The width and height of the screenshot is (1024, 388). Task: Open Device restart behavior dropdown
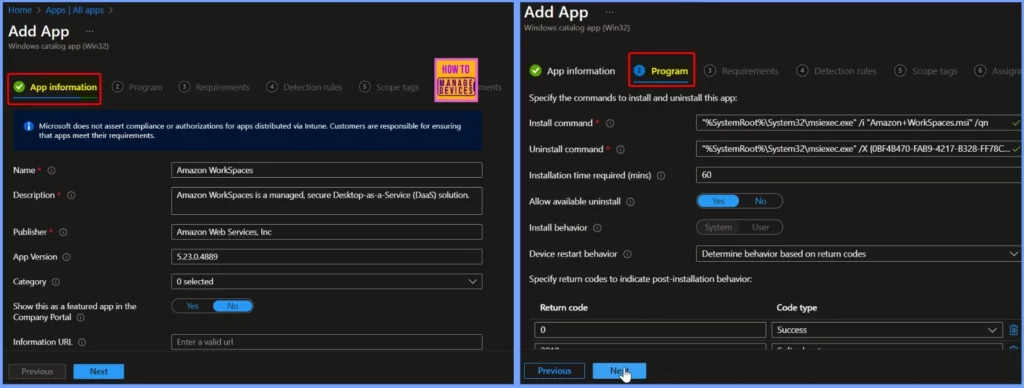[859, 253]
